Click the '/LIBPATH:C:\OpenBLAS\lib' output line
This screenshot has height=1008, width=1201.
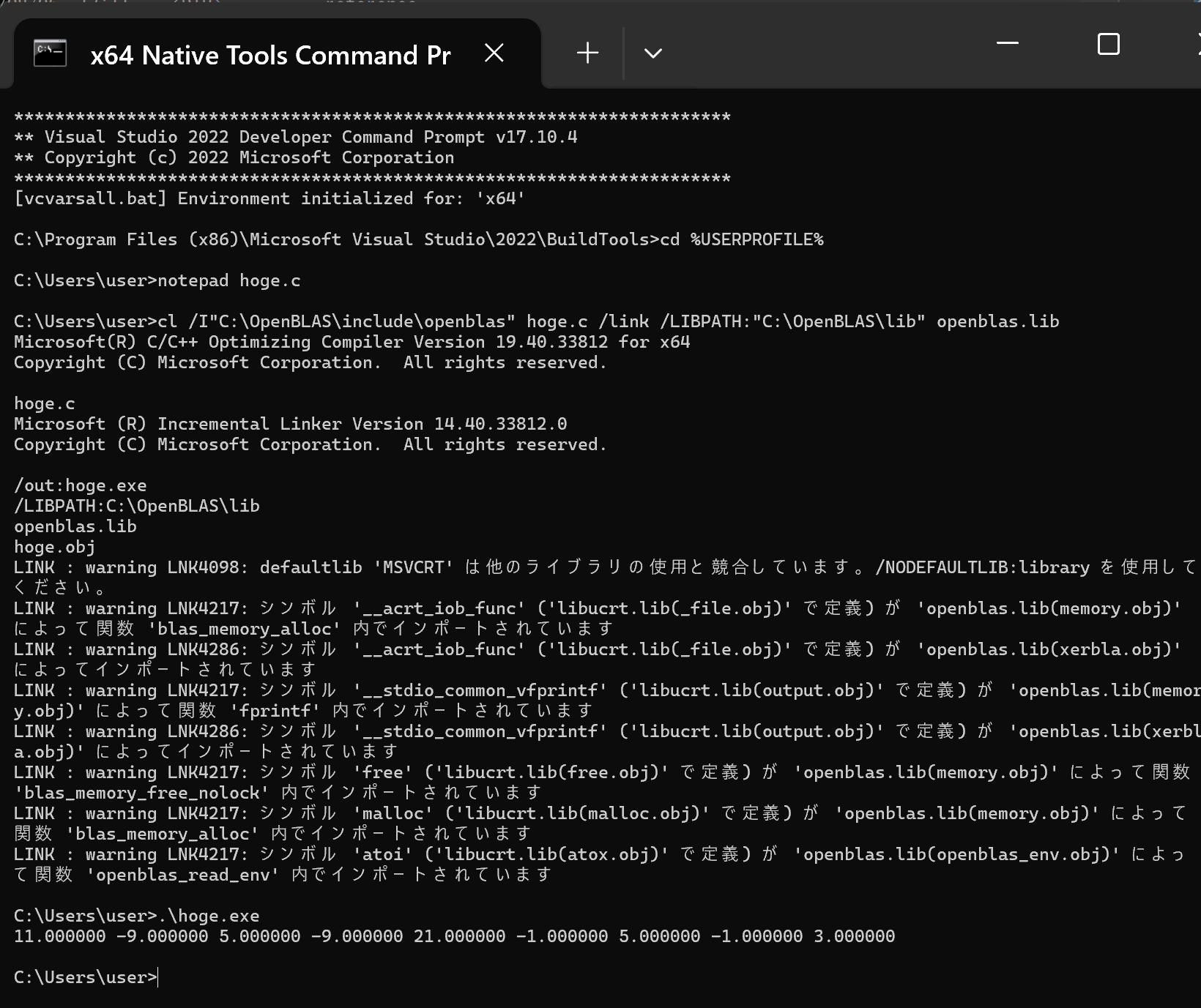point(137,506)
